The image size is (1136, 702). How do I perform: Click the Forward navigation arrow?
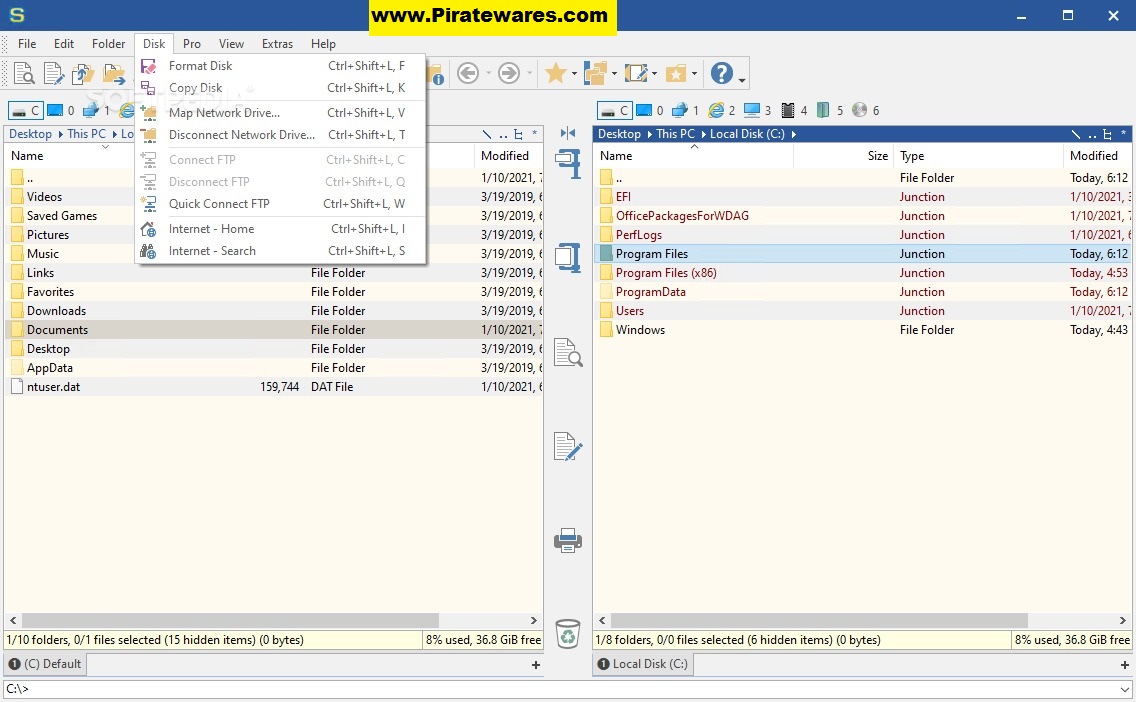coord(509,72)
